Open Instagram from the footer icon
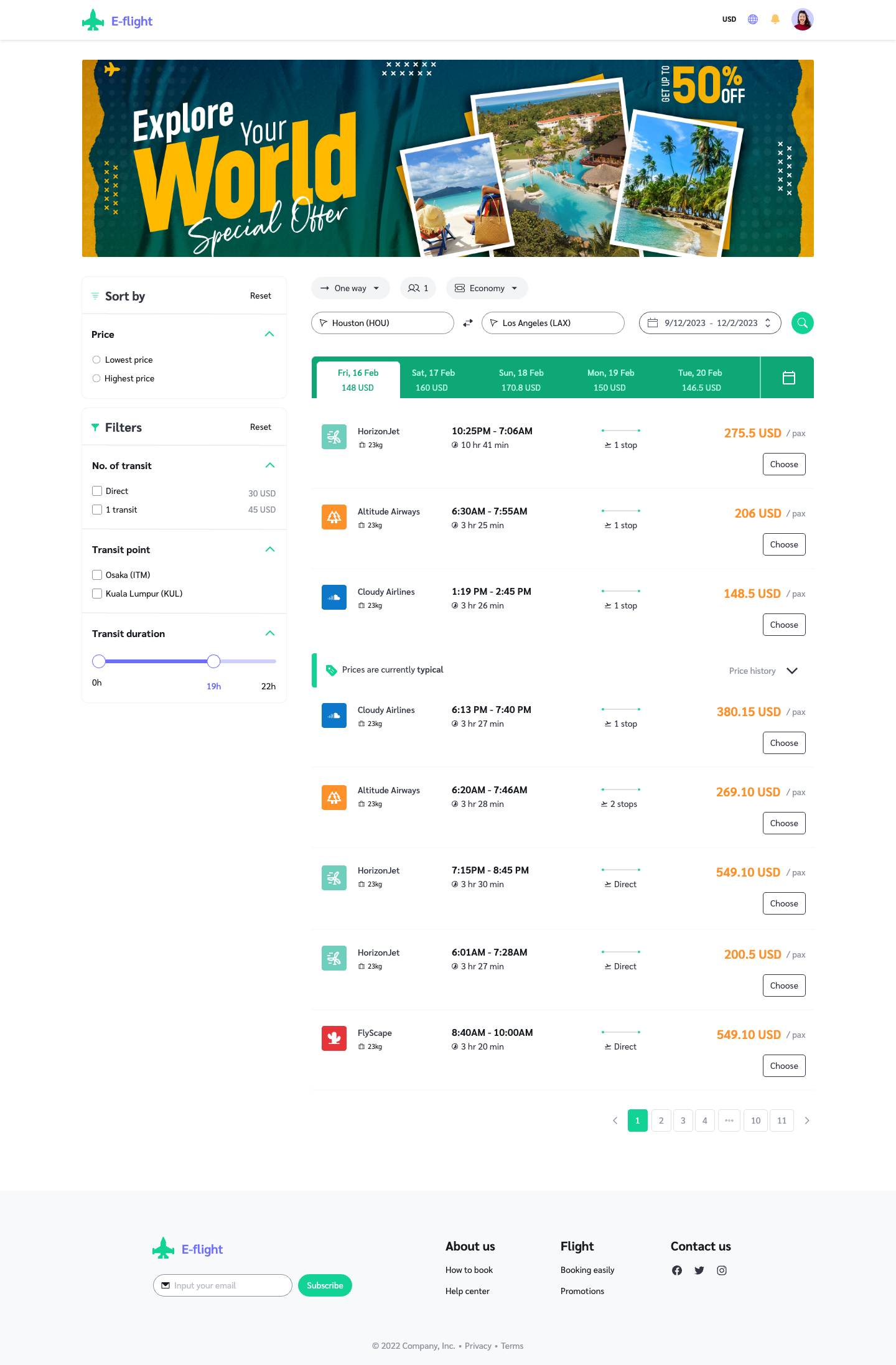This screenshot has height=1365, width=896. coord(722,1270)
